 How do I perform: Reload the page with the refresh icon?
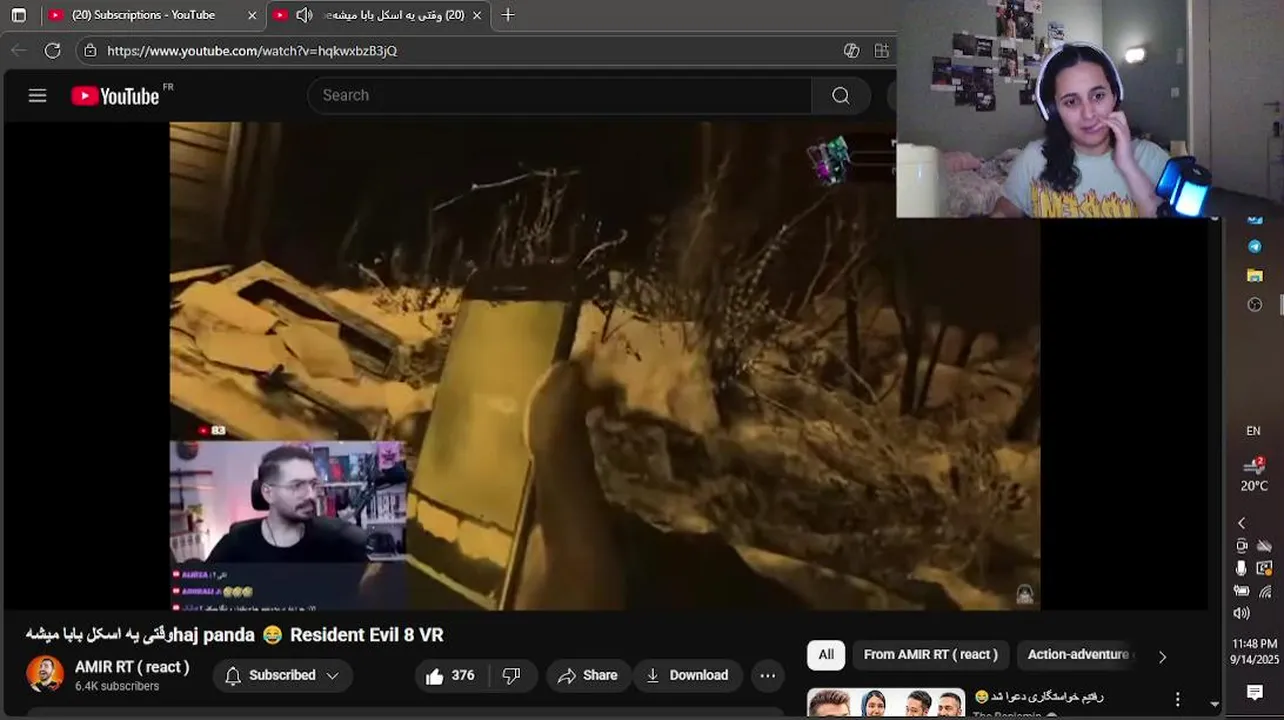[x=53, y=50]
